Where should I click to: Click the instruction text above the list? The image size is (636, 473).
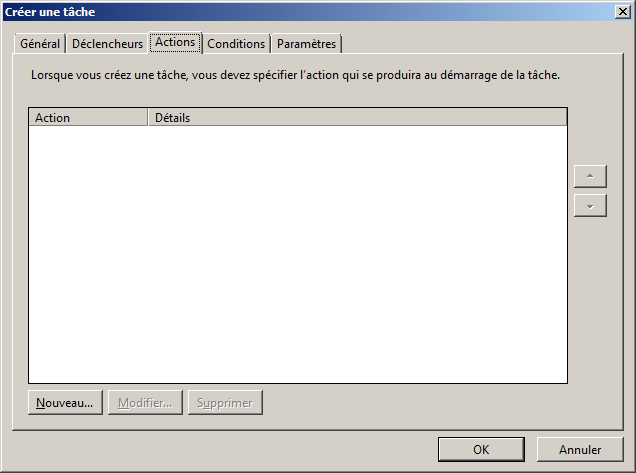(x=295, y=75)
